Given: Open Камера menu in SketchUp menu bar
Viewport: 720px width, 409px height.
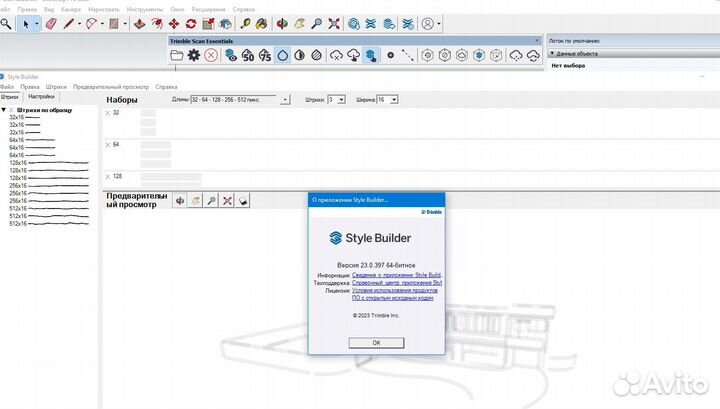Looking at the screenshot, I should pos(71,9).
